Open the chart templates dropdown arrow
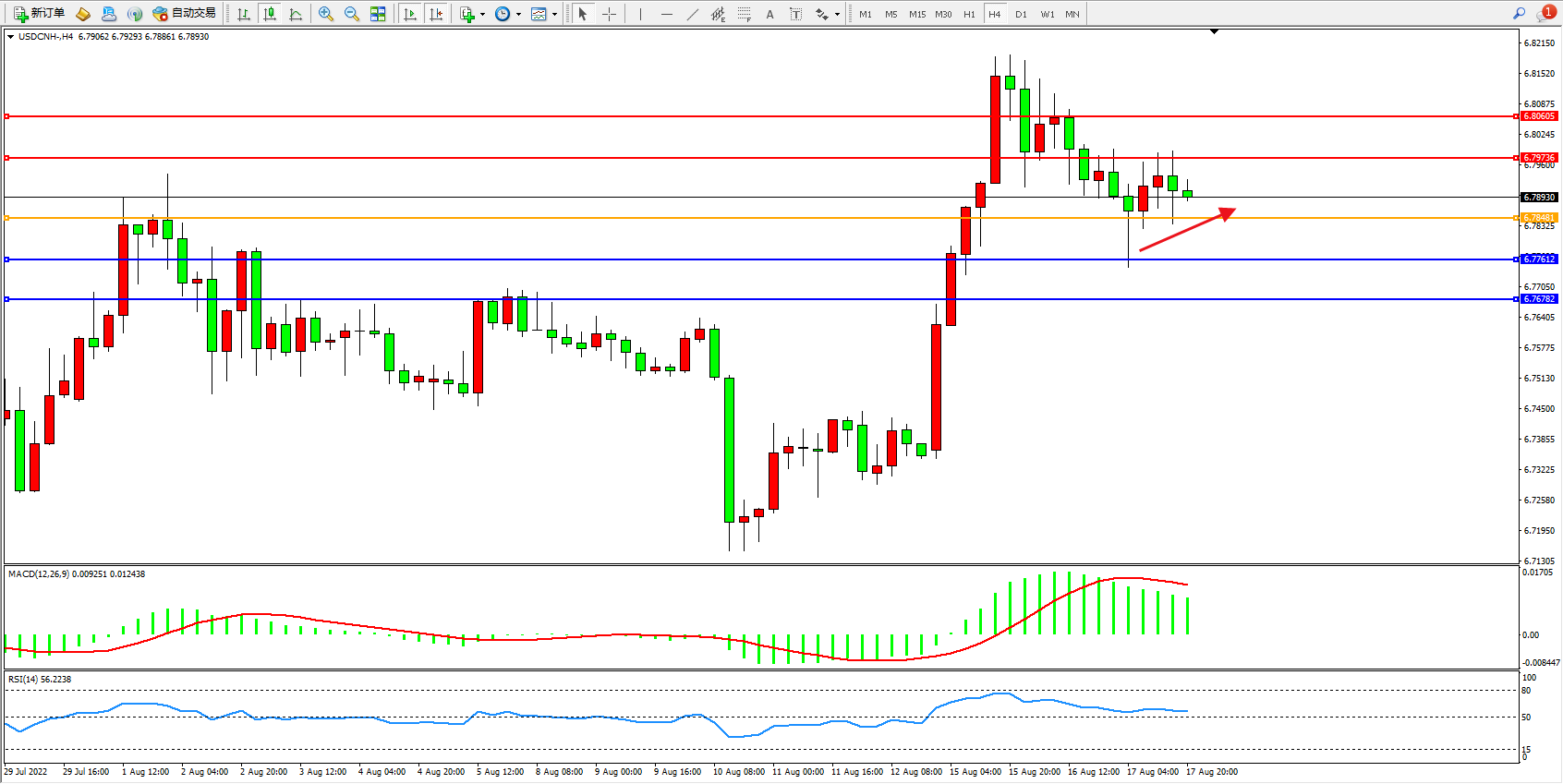 coord(554,15)
